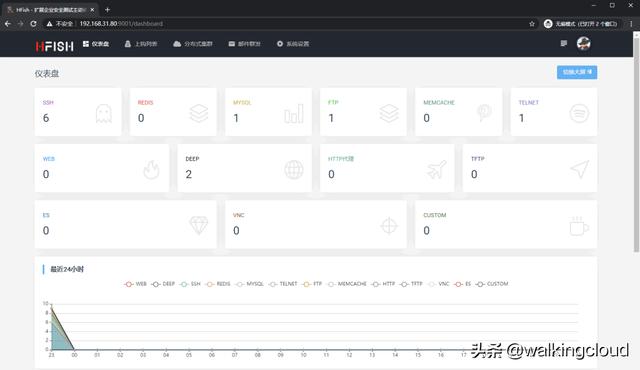The width and height of the screenshot is (640, 370).
Task: Toggle the DEEP series in the chart legend
Action: [163, 284]
